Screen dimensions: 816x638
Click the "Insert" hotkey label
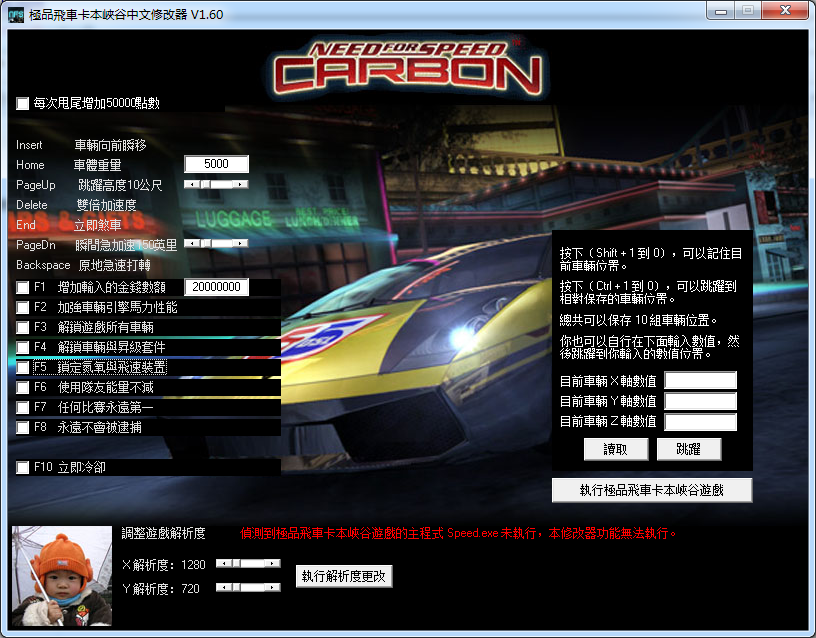coord(29,145)
